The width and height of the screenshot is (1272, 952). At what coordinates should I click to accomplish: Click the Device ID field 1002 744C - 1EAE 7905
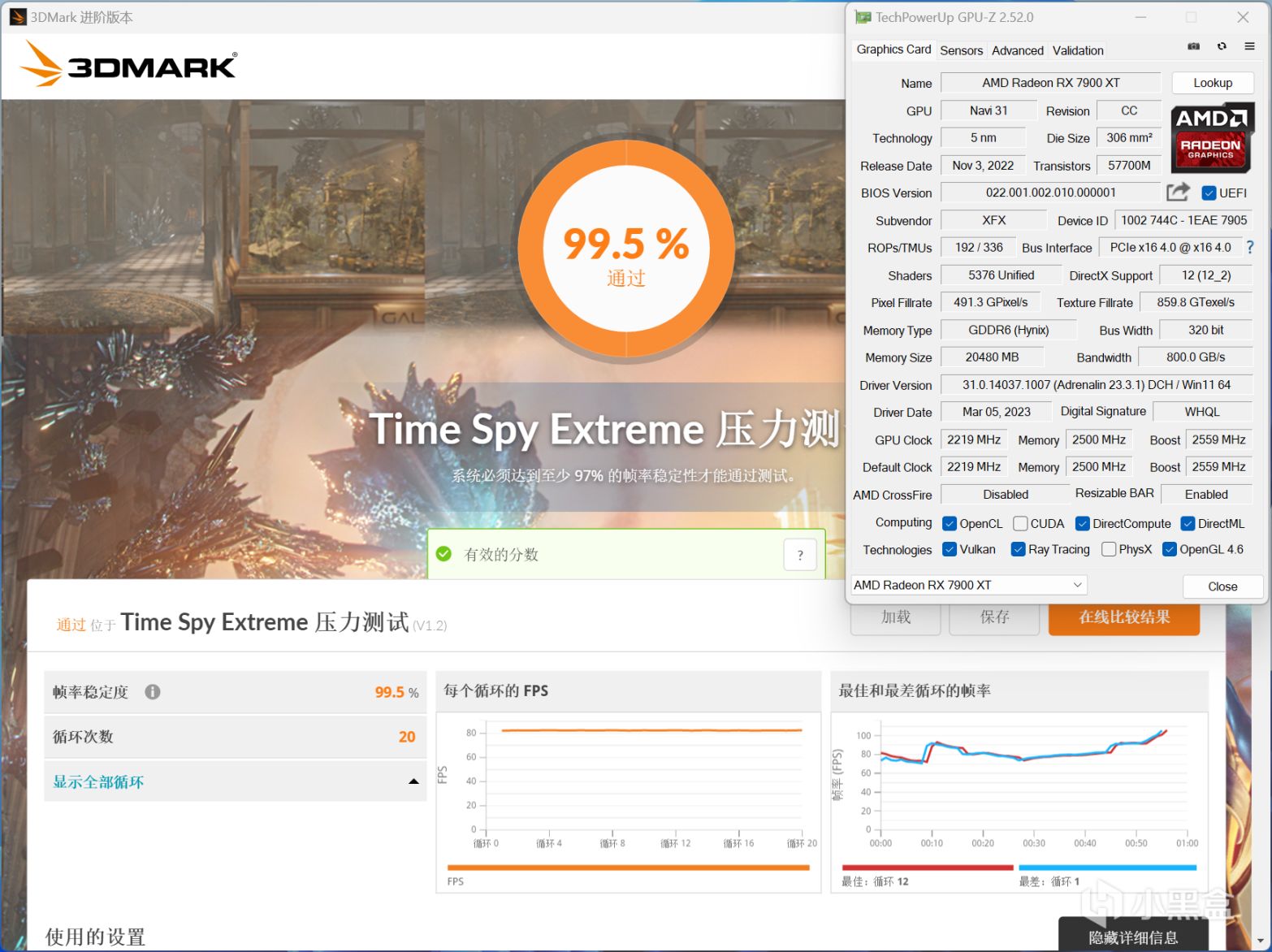click(x=1183, y=220)
